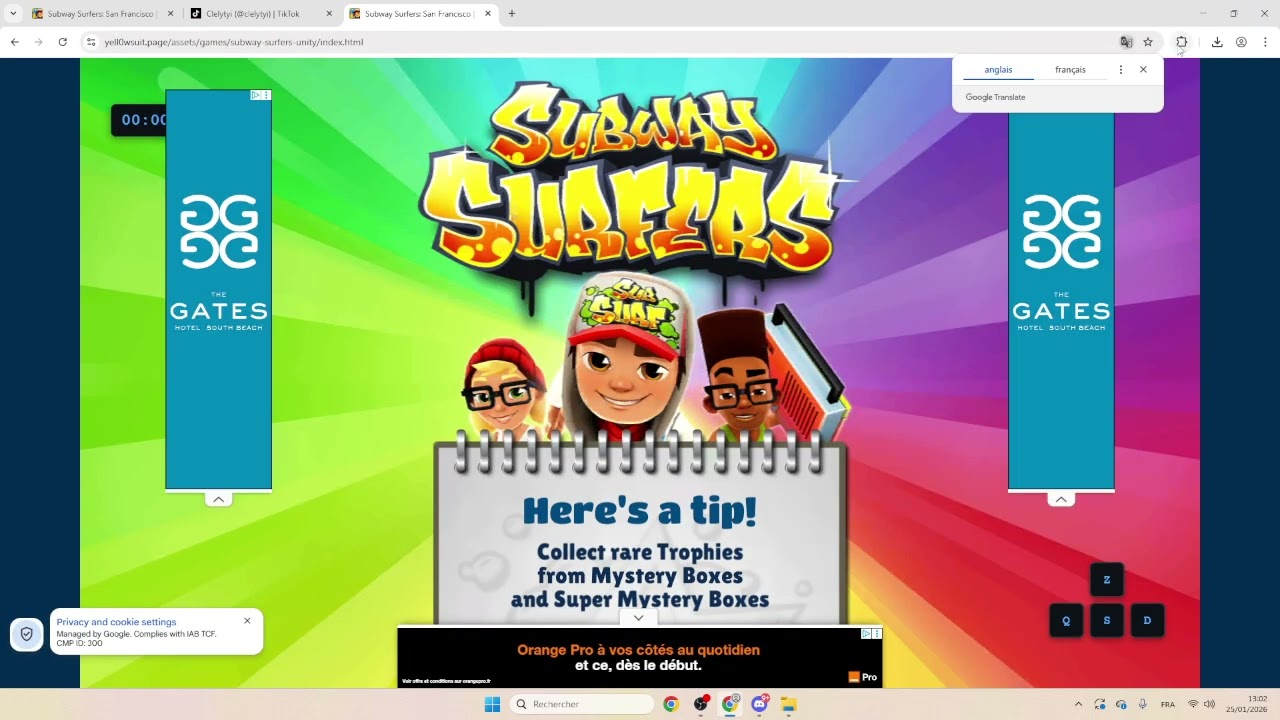Click the on-screen S key
Screen dimensions: 1280x720
pos(1106,620)
